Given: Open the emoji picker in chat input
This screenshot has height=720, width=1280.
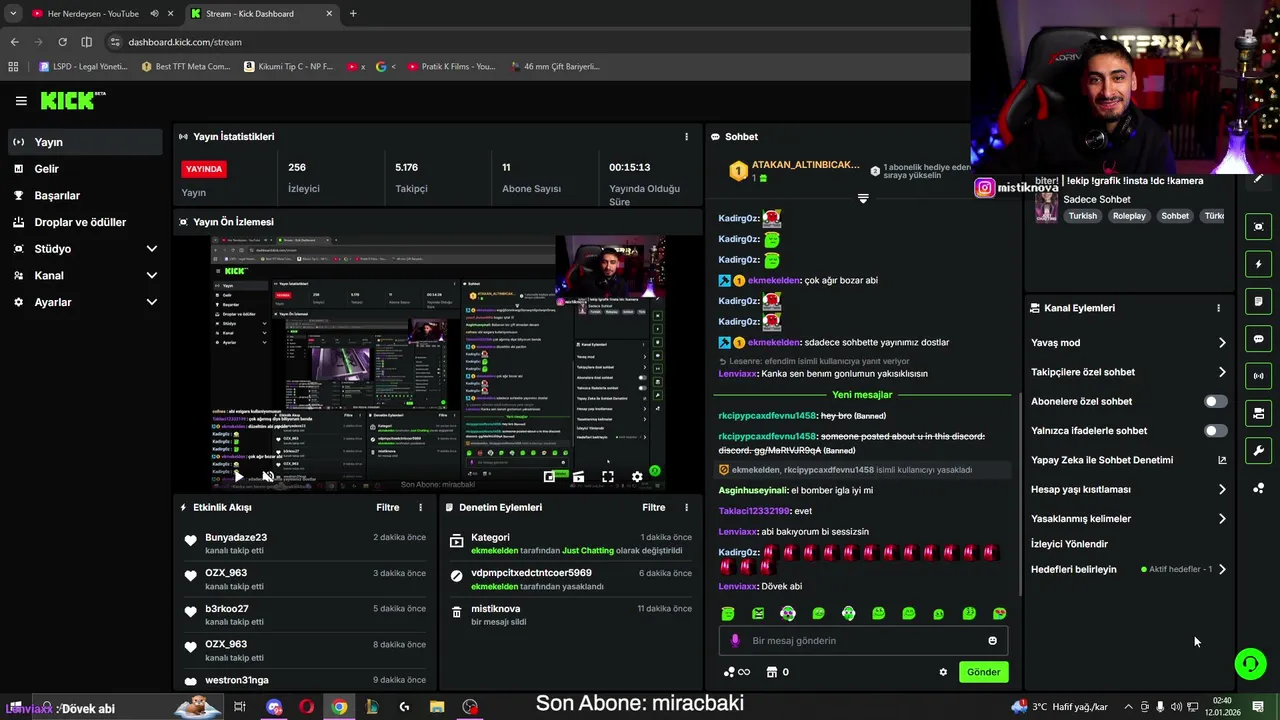Looking at the screenshot, I should click(993, 641).
